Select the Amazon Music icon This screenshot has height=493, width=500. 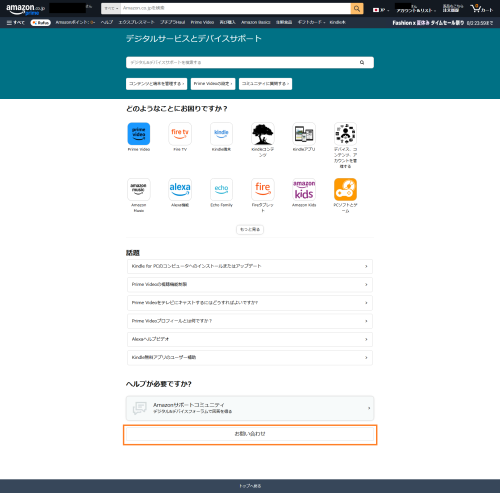click(139, 189)
